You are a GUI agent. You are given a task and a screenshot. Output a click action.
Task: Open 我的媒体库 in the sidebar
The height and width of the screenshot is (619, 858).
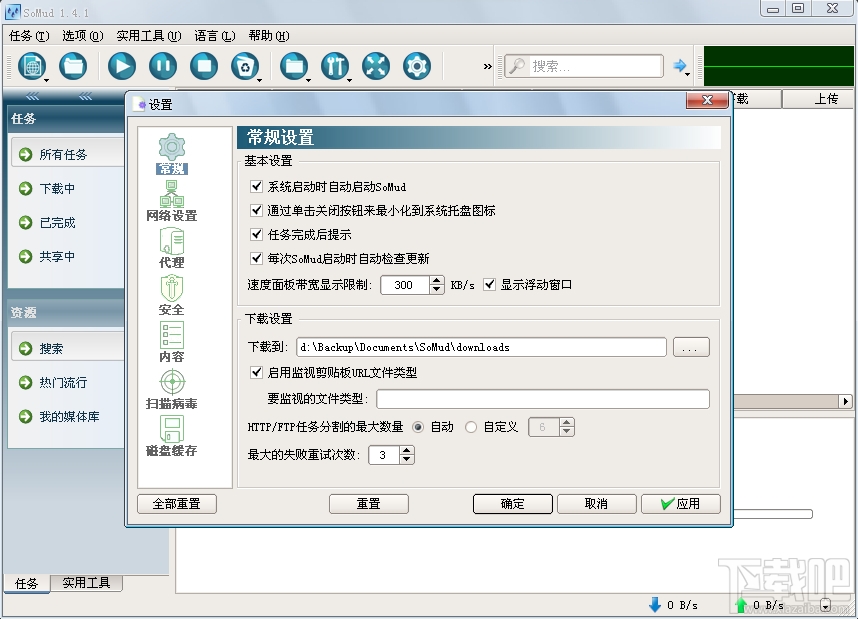[69, 416]
